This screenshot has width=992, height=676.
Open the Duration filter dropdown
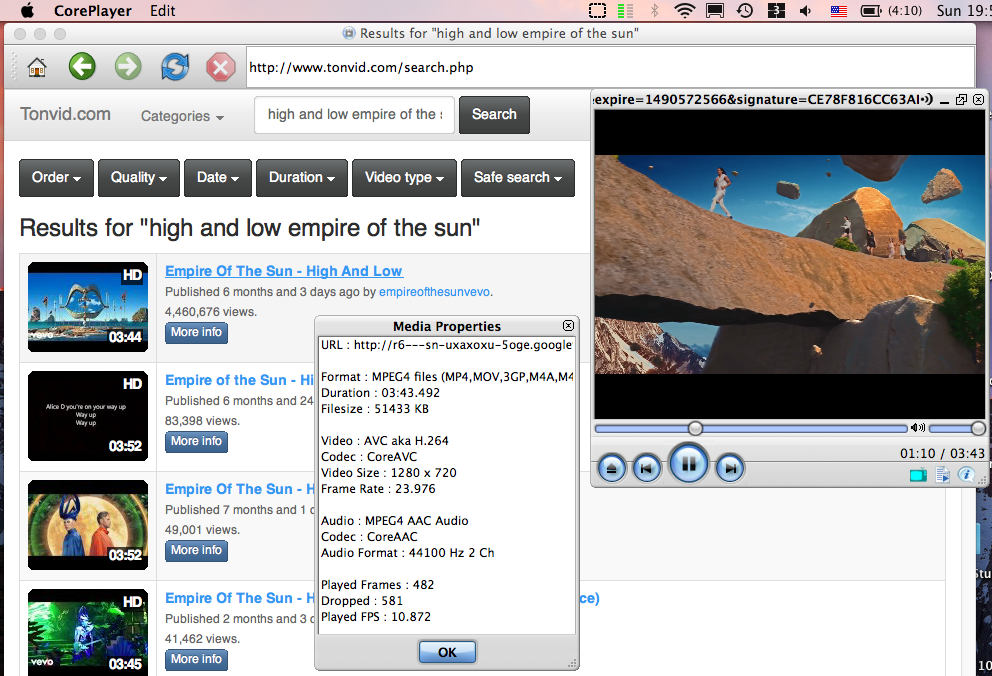(x=302, y=178)
